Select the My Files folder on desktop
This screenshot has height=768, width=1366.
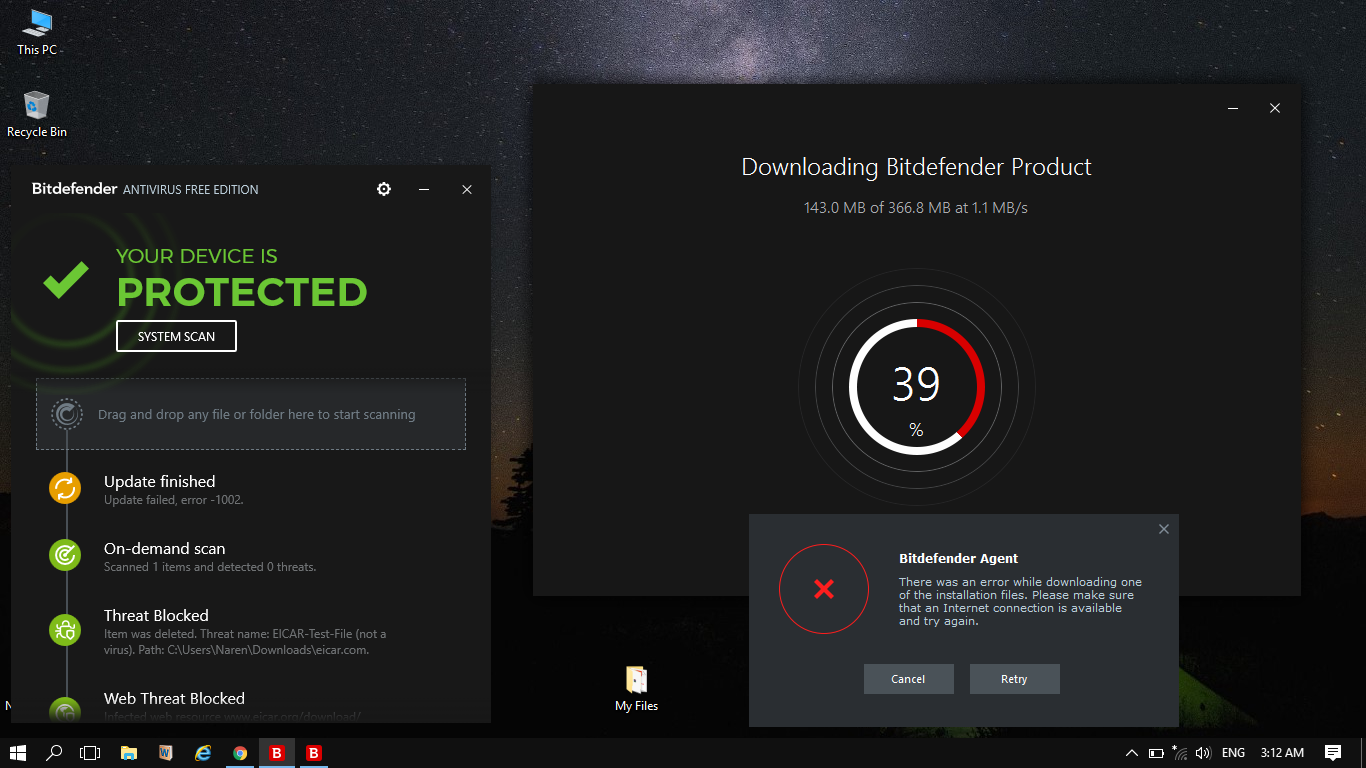point(636,689)
